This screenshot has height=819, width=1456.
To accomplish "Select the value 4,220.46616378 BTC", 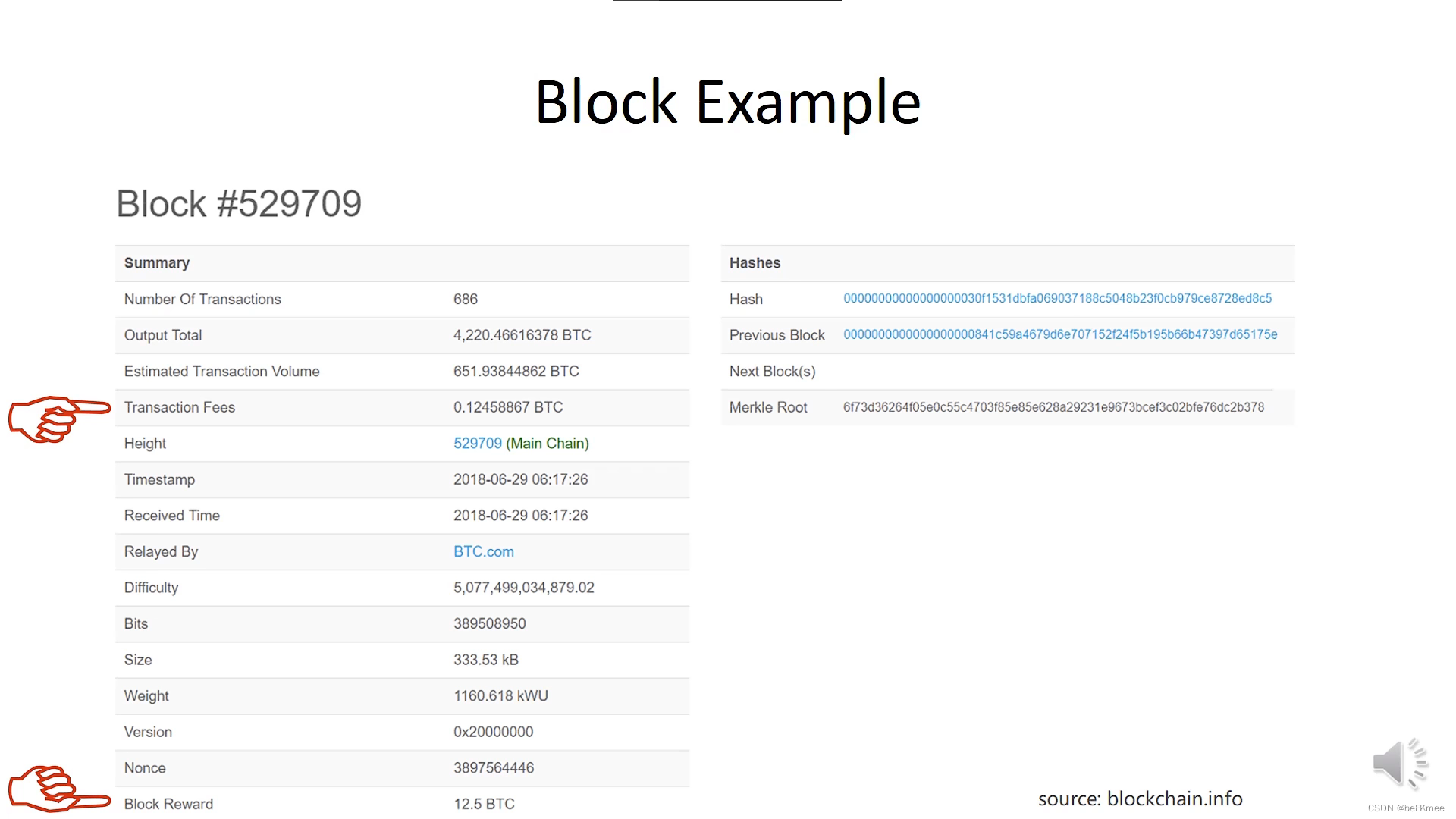I will (522, 335).
